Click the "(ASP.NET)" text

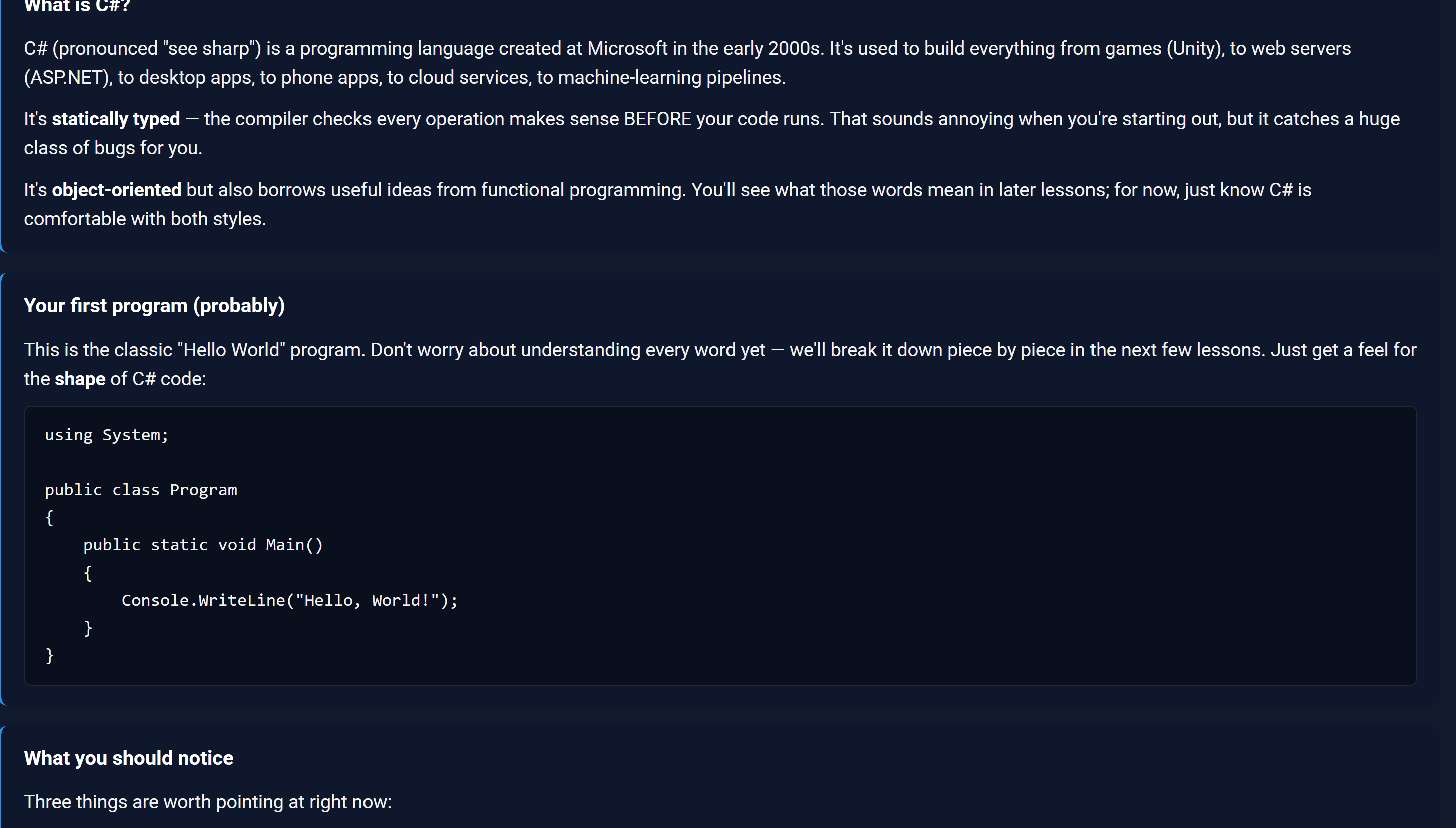pyautogui.click(x=68, y=77)
